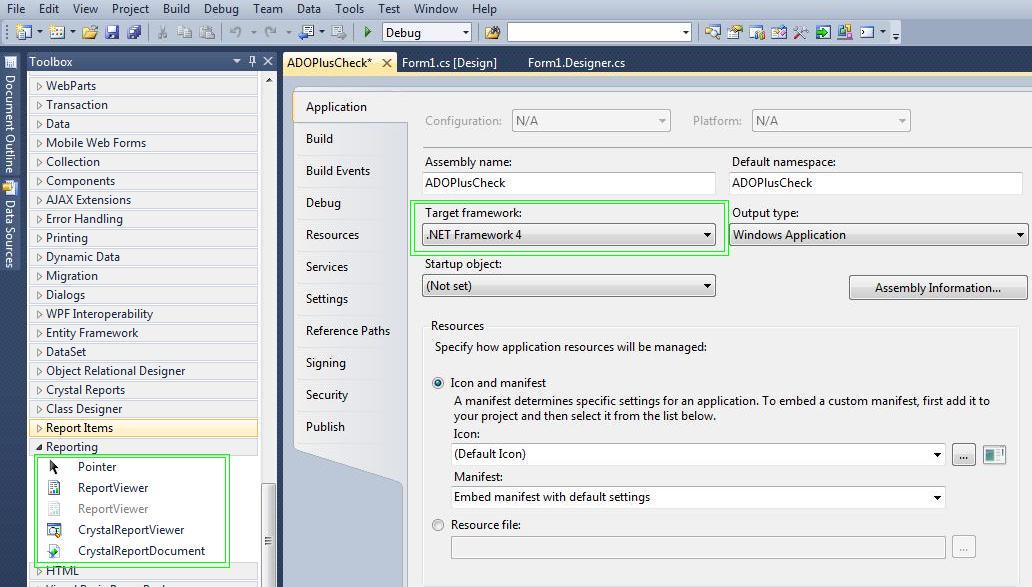Click the Save All icon
Viewport: 1032px width, 587px height.
[x=134, y=32]
